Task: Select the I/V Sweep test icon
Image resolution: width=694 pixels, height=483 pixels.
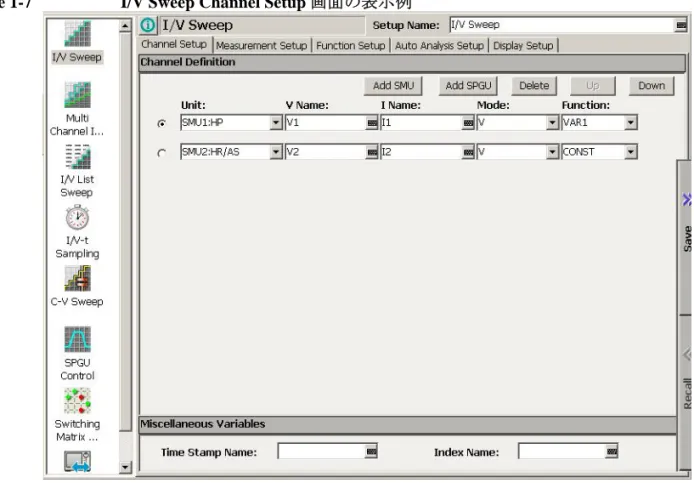Action: 77,33
